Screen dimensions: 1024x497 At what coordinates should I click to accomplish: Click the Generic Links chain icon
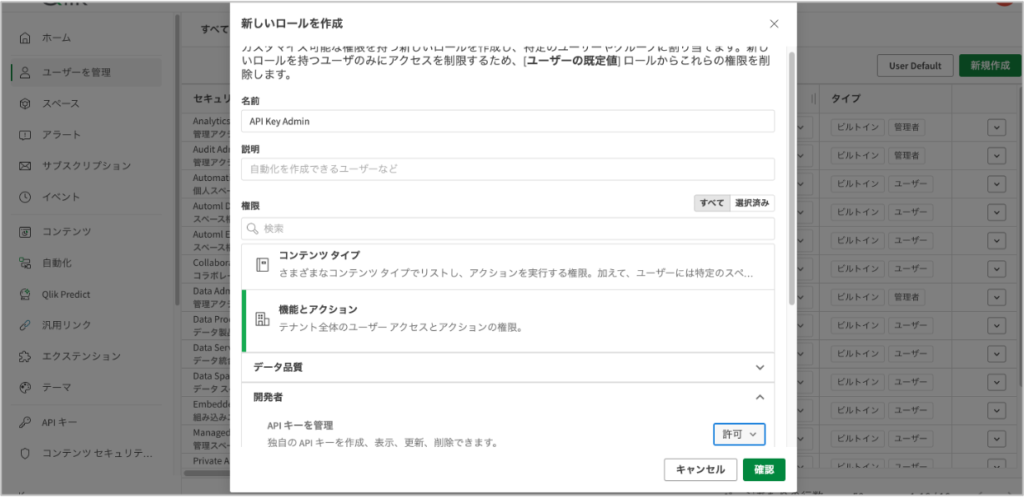pos(24,325)
